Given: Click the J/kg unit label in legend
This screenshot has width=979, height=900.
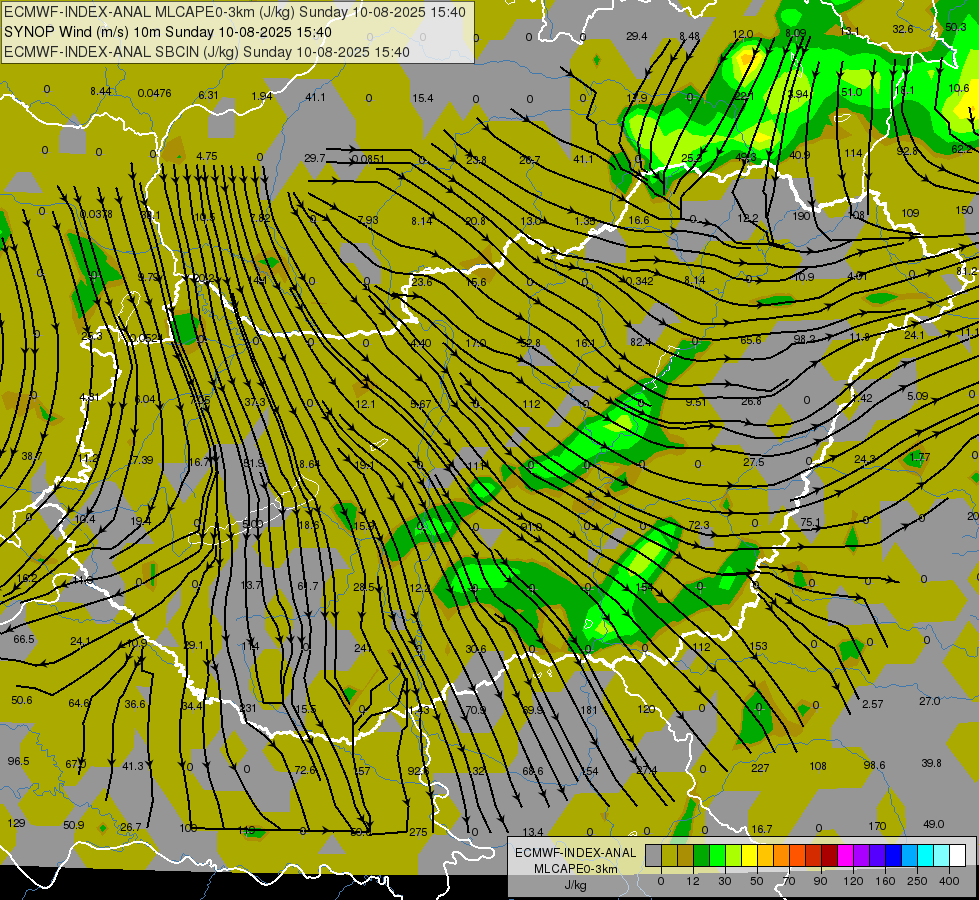Looking at the screenshot, I should [x=576, y=885].
